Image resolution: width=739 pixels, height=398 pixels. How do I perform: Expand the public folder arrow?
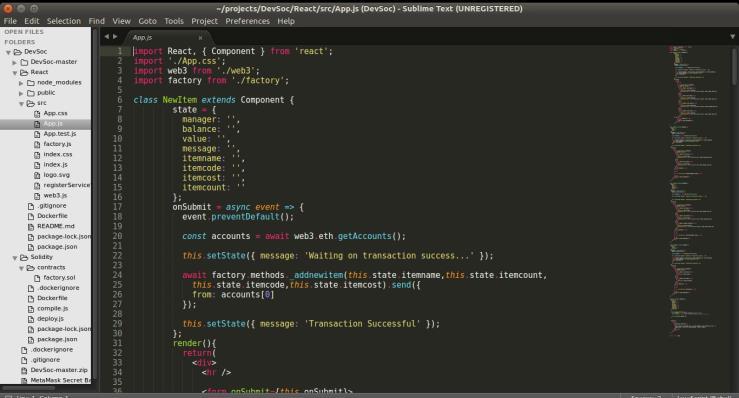[21, 93]
